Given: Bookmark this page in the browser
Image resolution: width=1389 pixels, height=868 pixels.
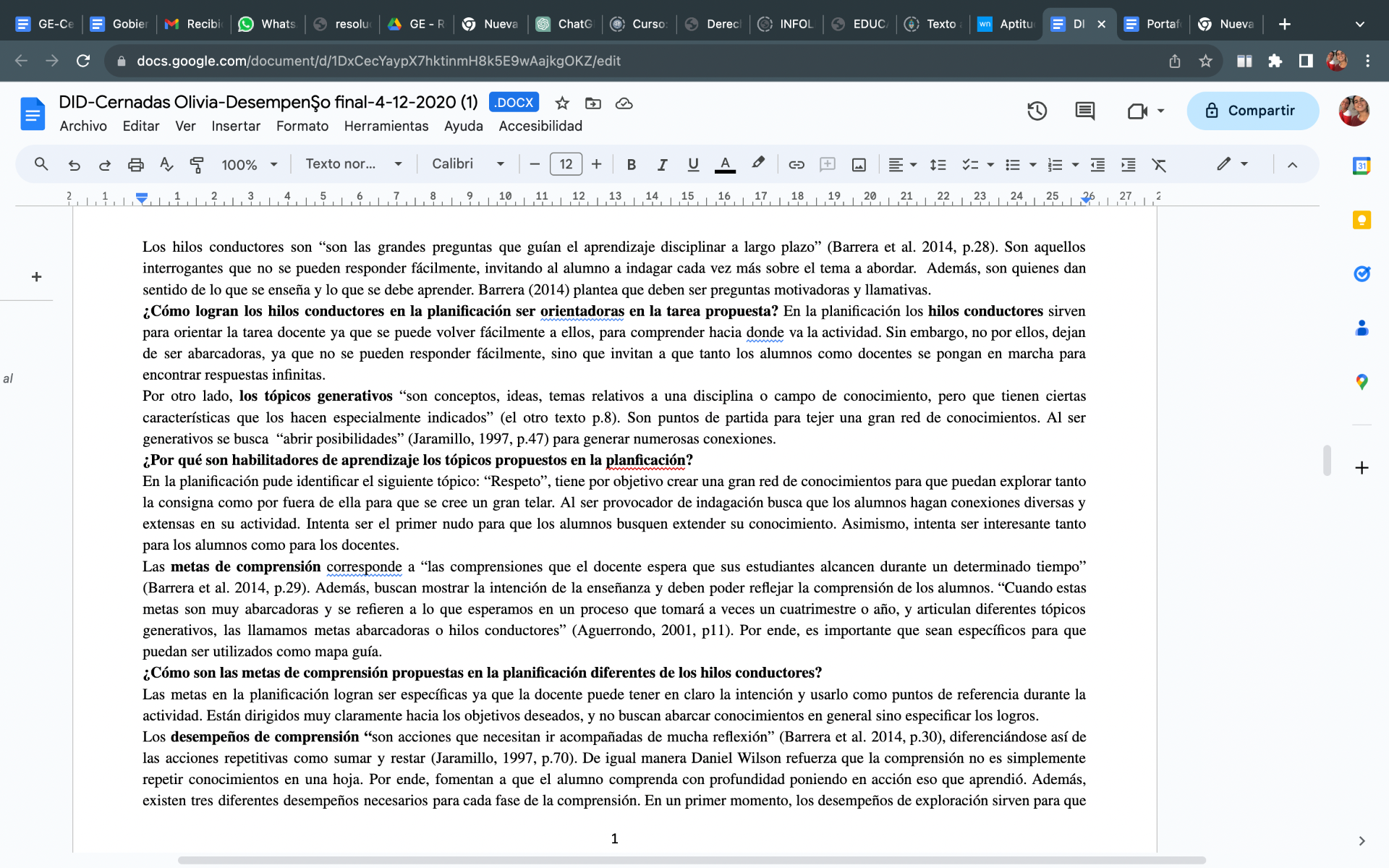Looking at the screenshot, I should 1205,61.
